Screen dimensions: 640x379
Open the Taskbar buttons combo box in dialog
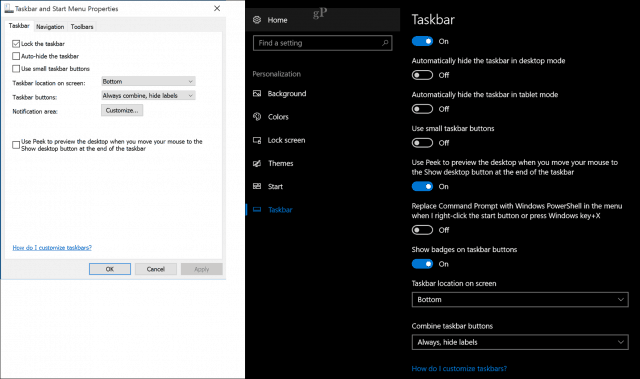[x=148, y=95]
